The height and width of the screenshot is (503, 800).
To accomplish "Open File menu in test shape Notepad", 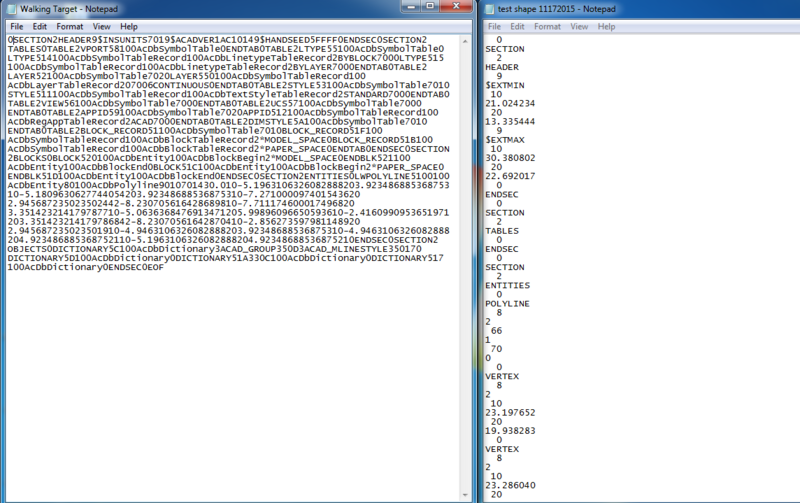I will pyautogui.click(x=494, y=27).
